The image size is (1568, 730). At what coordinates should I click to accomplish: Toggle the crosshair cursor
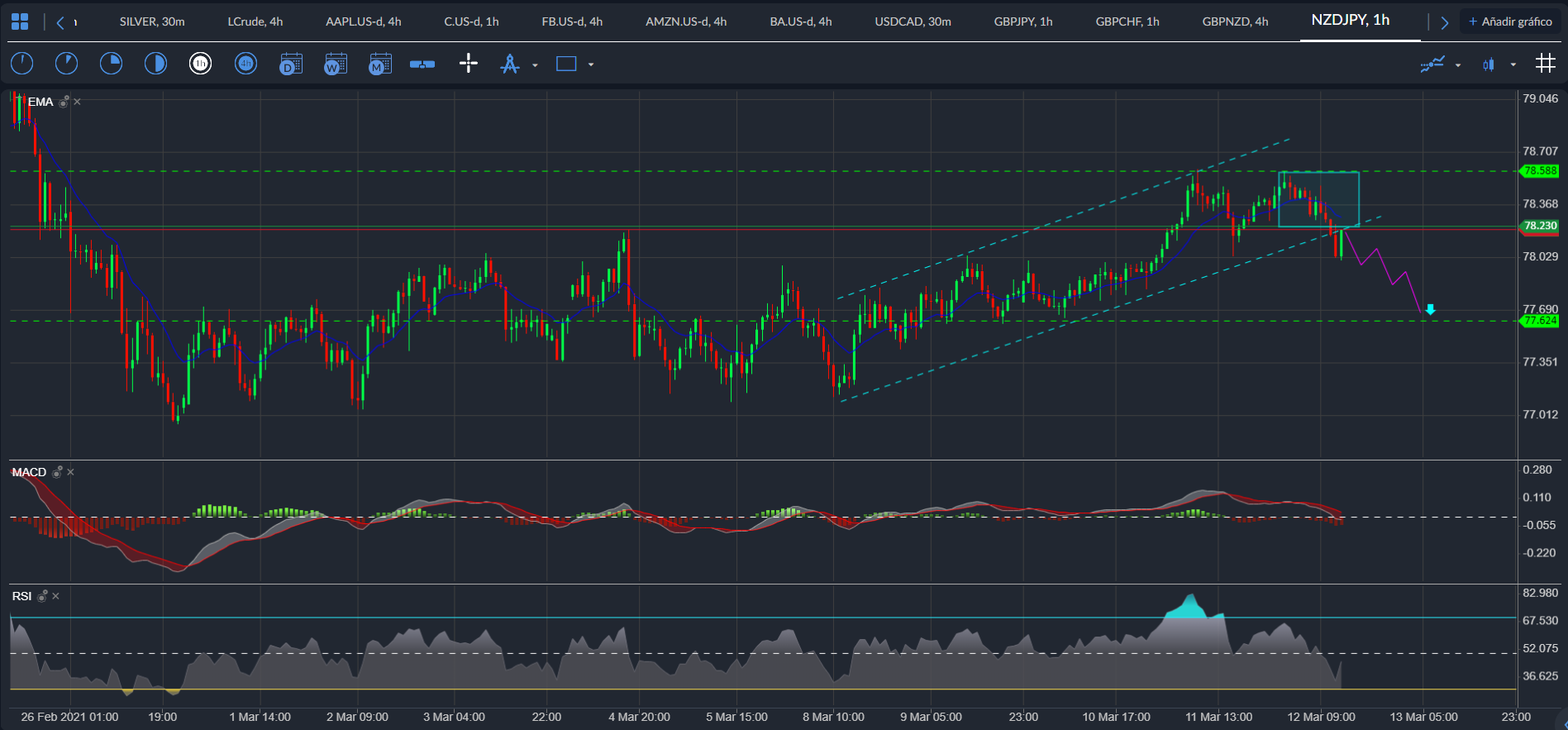[468, 64]
